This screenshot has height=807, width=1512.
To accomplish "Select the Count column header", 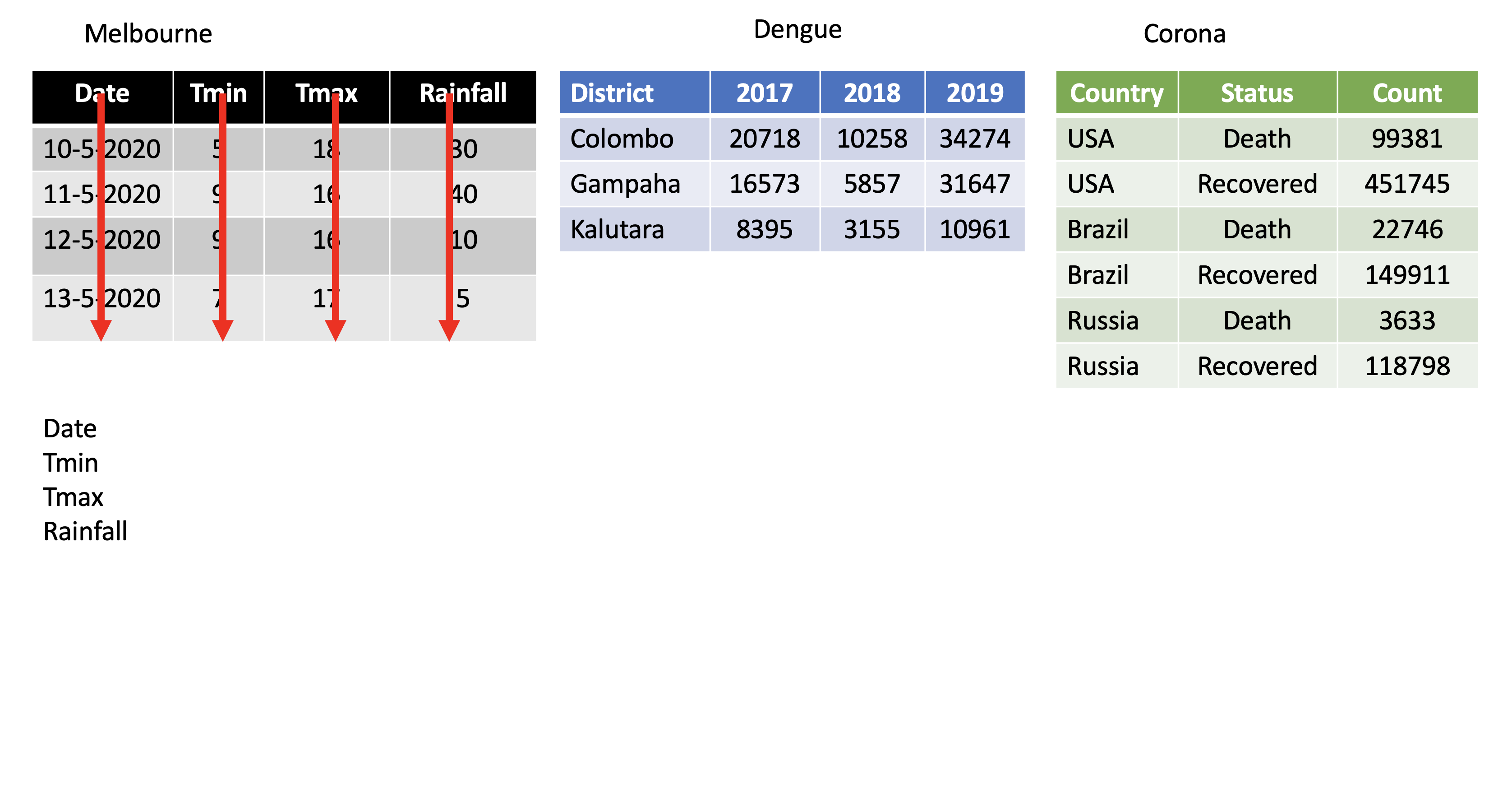I will [1407, 93].
